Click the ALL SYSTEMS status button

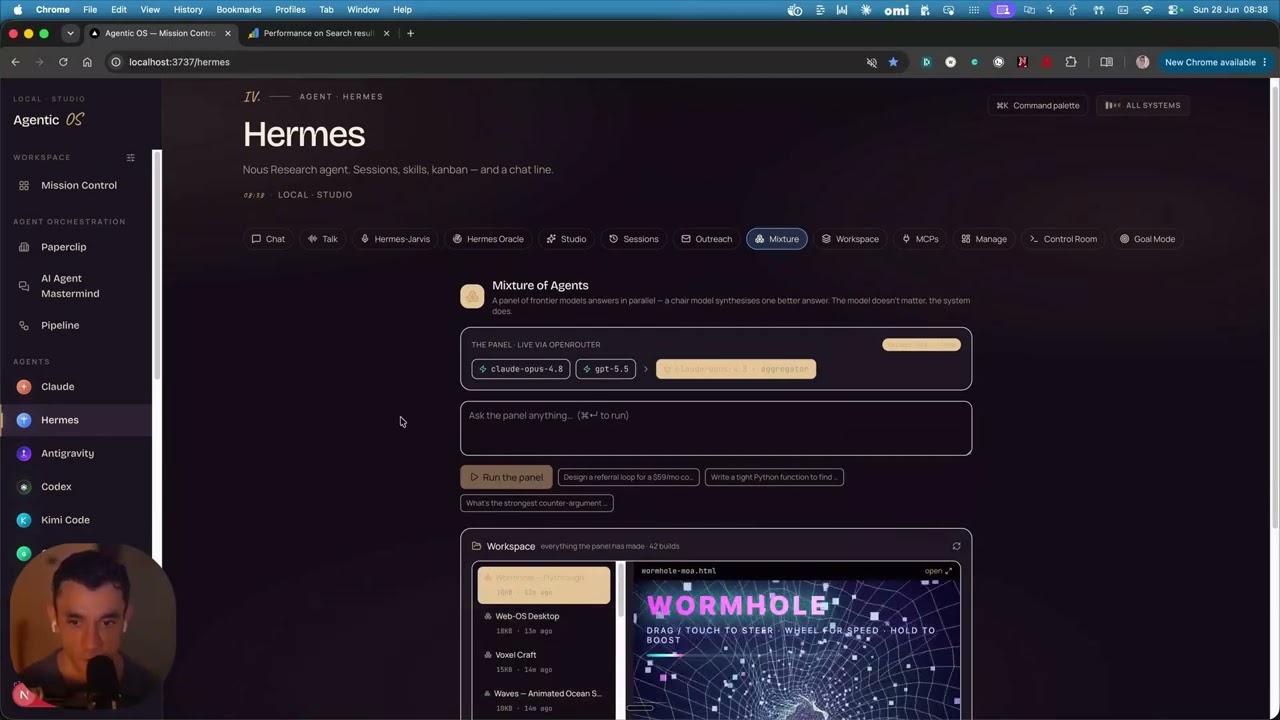tap(1142, 105)
